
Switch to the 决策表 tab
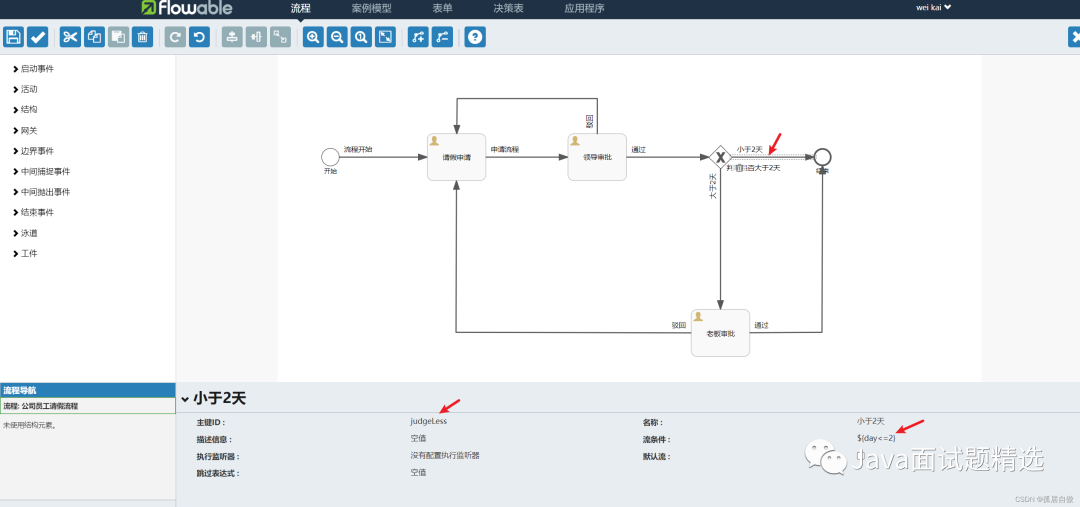click(508, 9)
